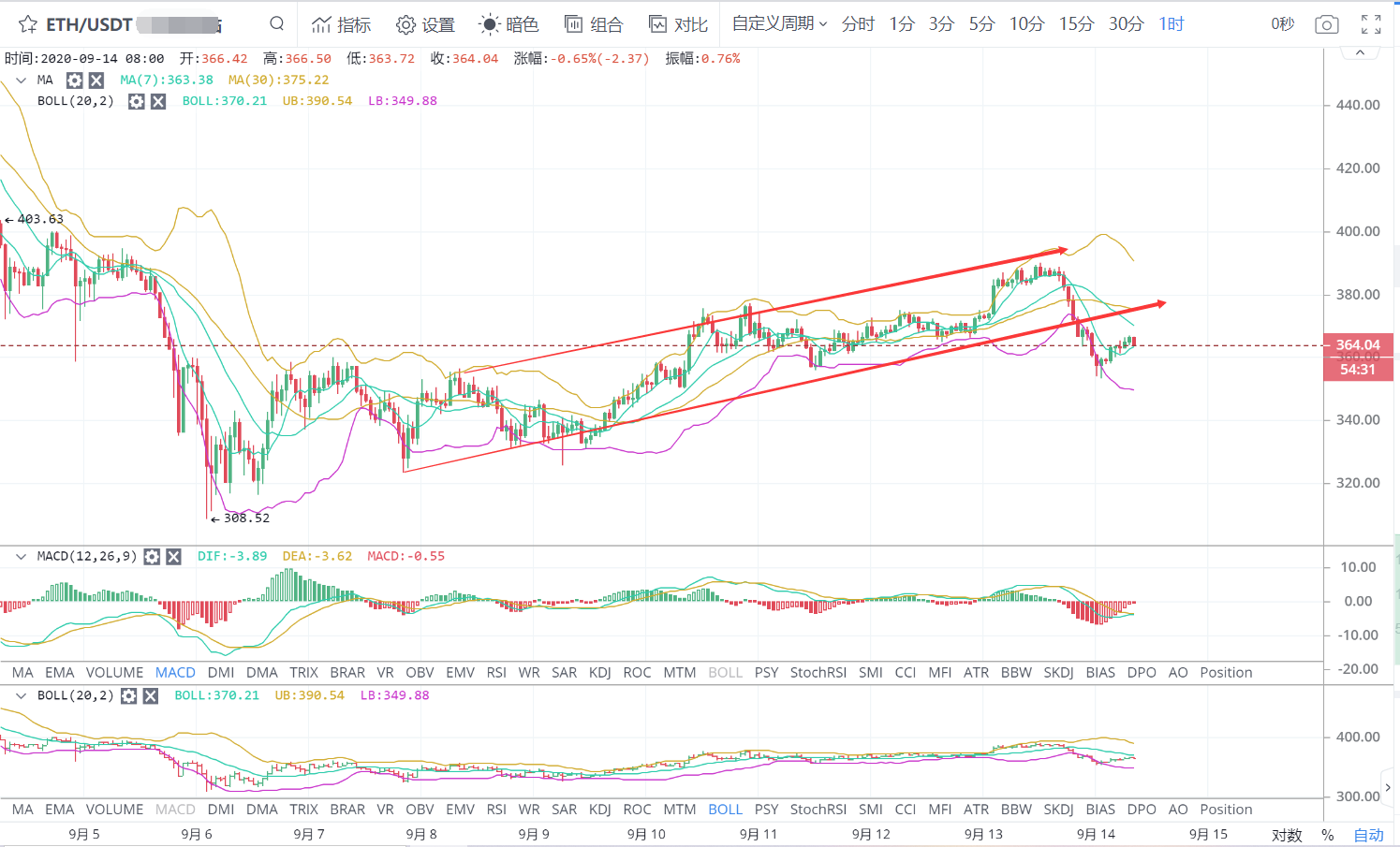Select MA in the bottom indicator row
Viewport: 1400px width, 847px height.
[22, 810]
